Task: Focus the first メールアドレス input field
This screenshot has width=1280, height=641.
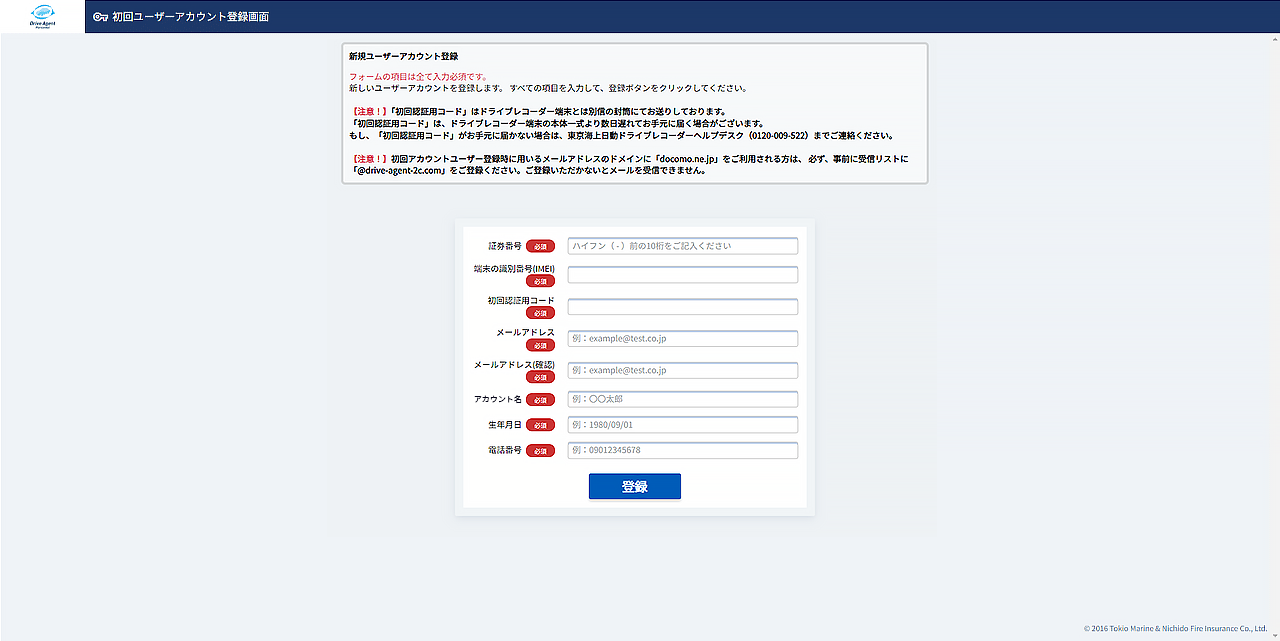Action: point(682,339)
